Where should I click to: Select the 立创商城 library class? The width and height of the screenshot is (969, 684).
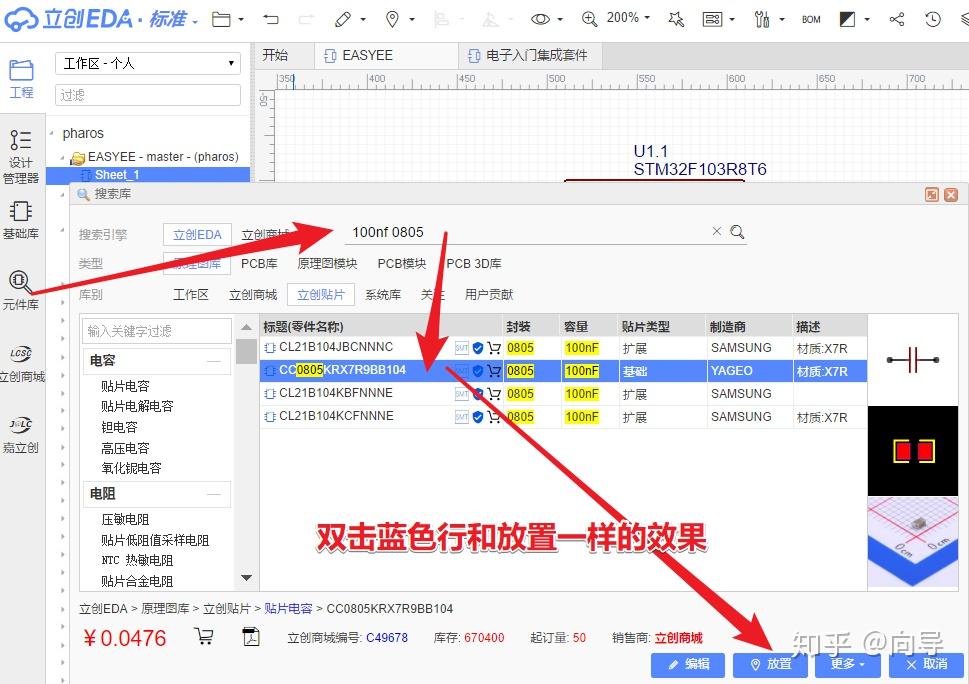[253, 295]
